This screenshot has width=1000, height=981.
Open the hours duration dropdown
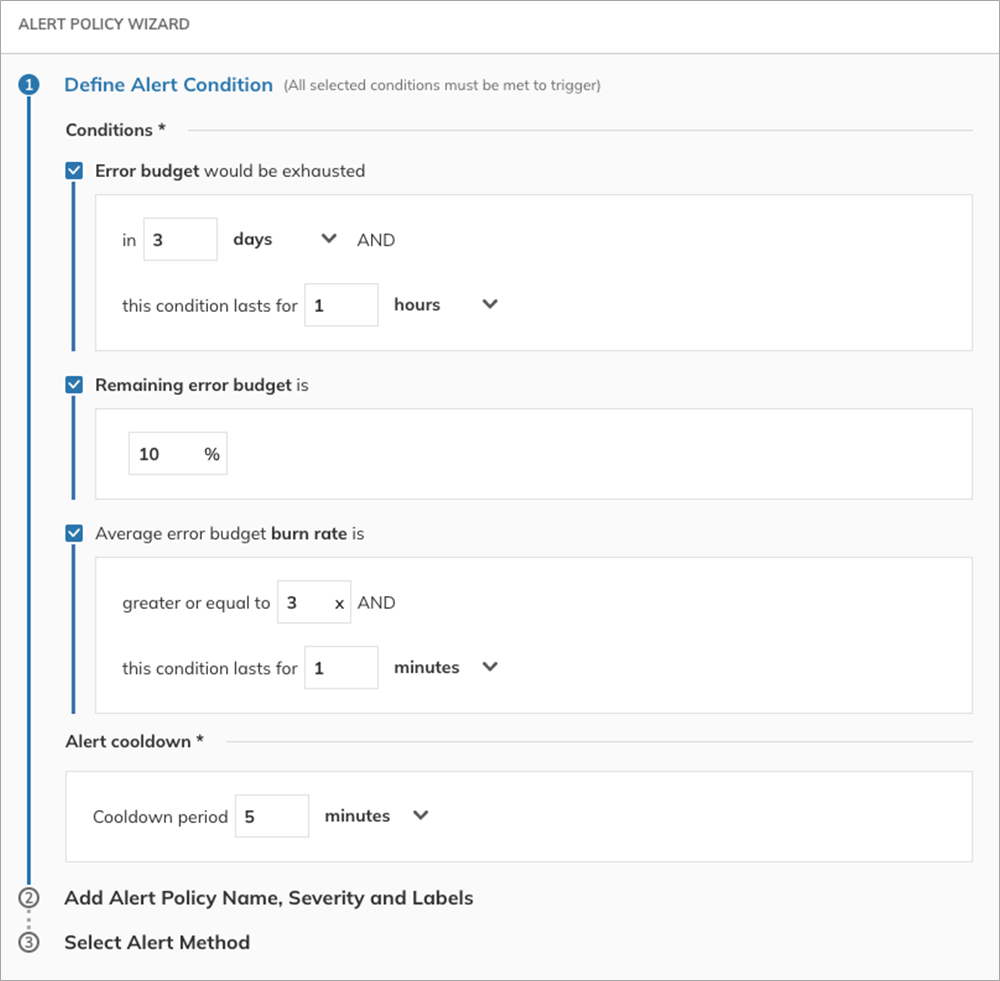(446, 305)
